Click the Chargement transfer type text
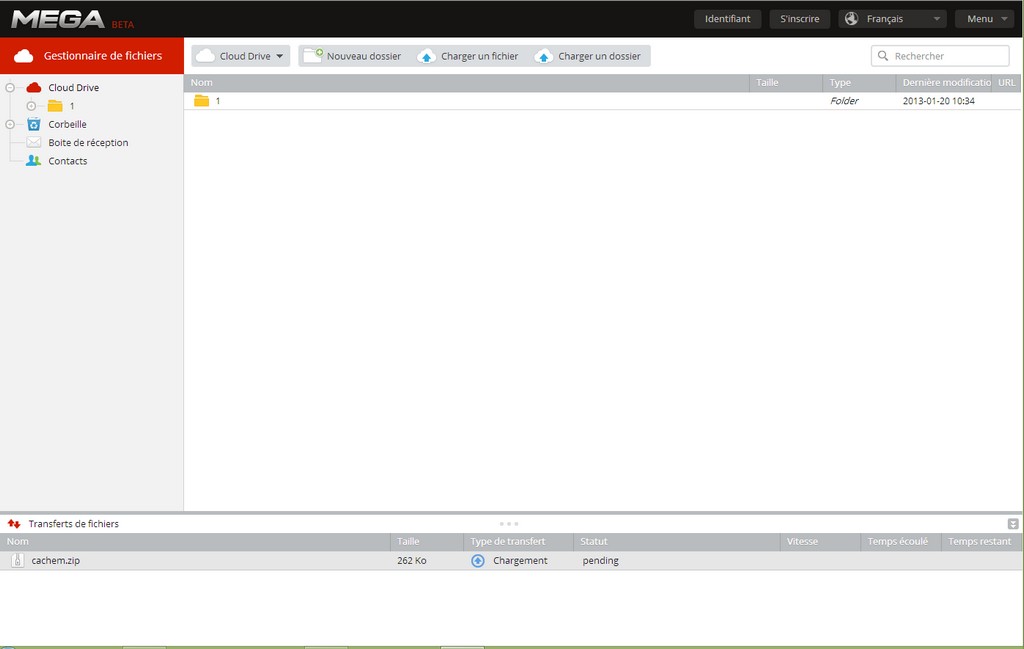Image resolution: width=1024 pixels, height=649 pixels. click(520, 560)
